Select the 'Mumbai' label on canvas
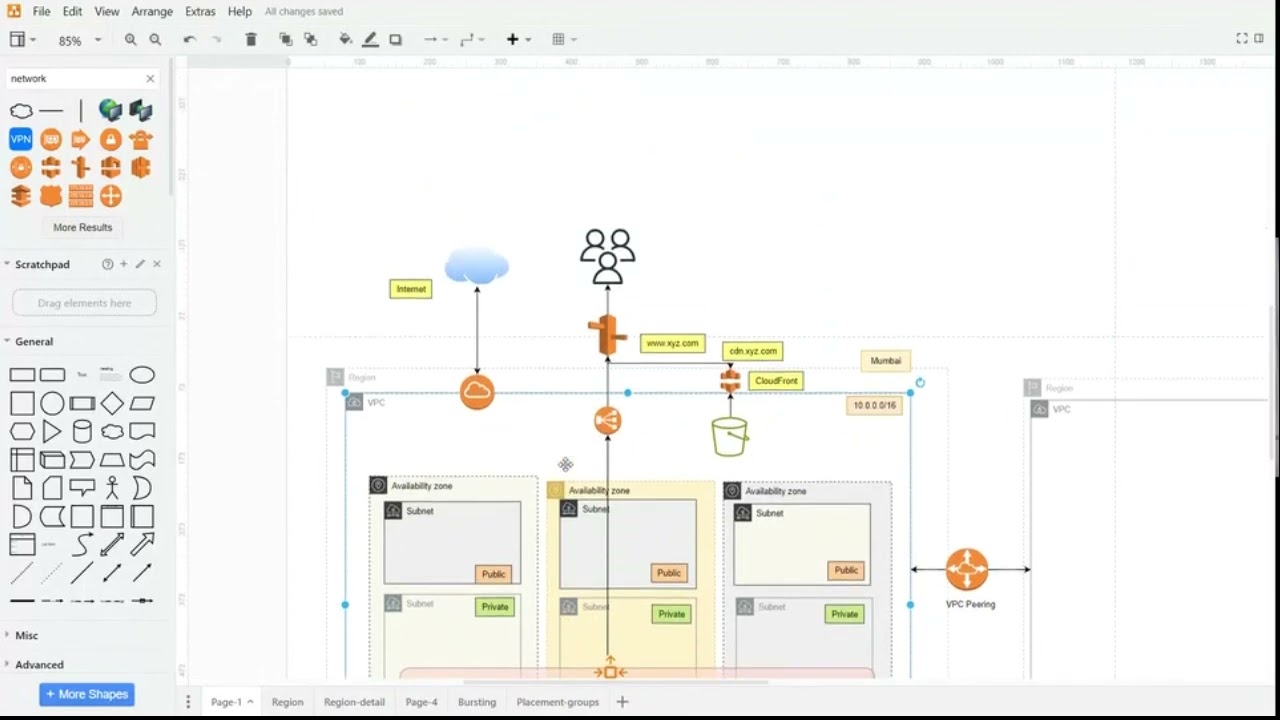This screenshot has width=1280, height=720. point(886,361)
